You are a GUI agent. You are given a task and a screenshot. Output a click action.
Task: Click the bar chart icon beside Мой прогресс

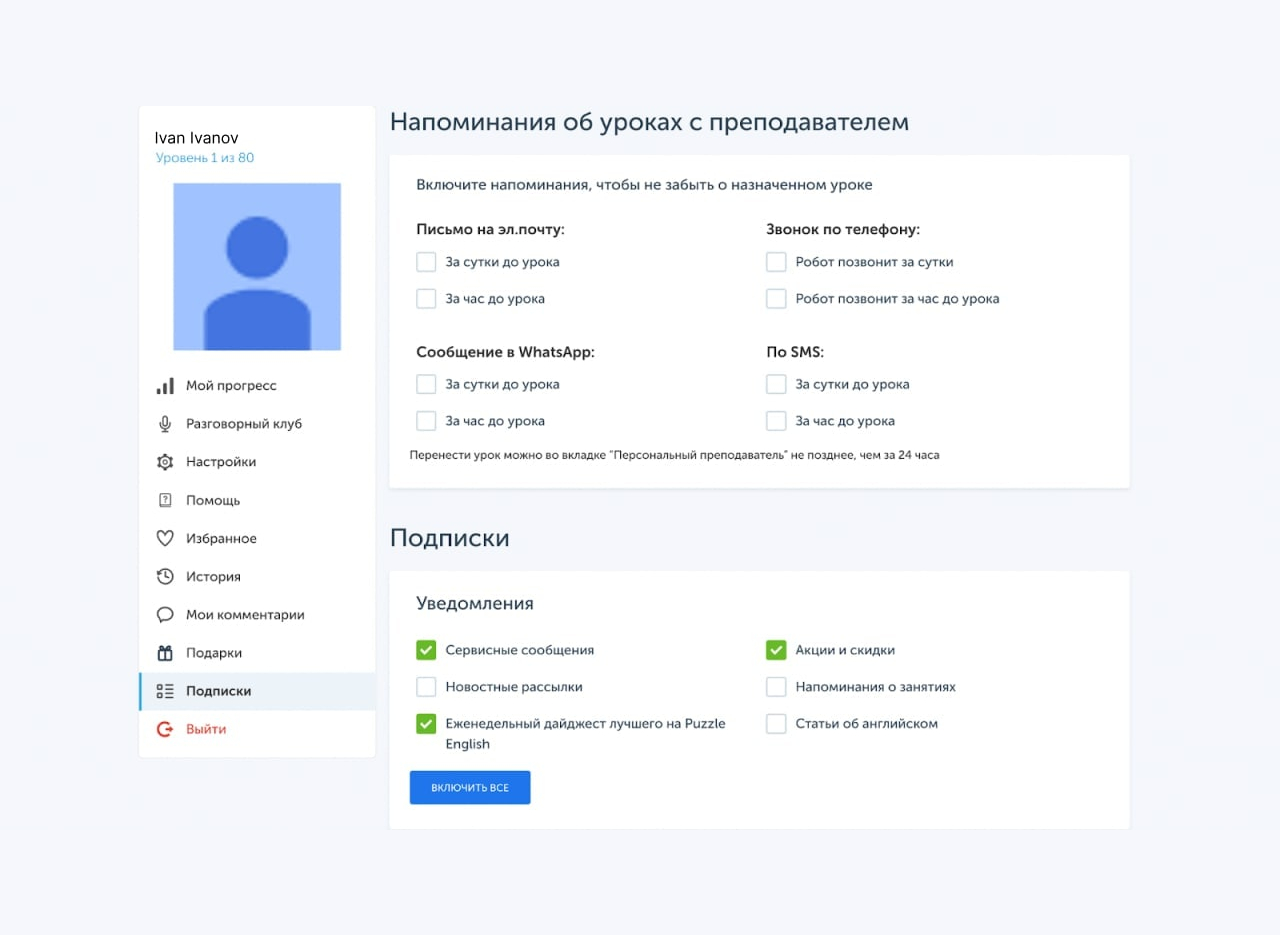[x=165, y=386]
